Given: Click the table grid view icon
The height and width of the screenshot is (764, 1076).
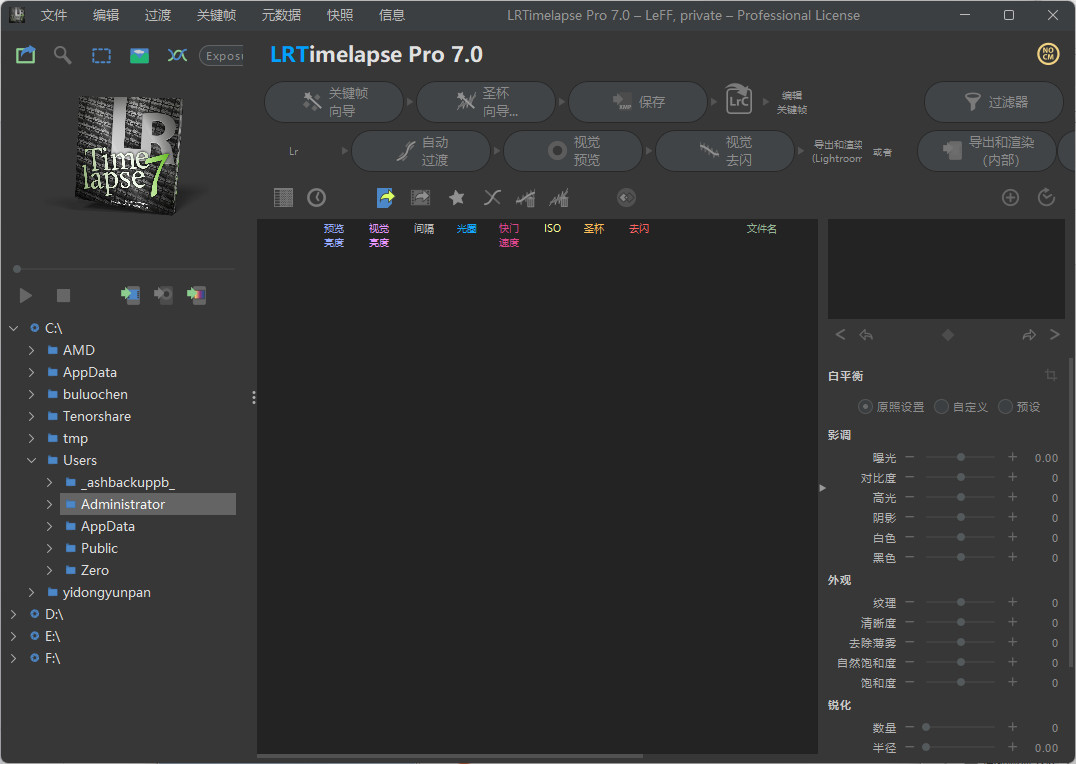Looking at the screenshot, I should tap(283, 198).
